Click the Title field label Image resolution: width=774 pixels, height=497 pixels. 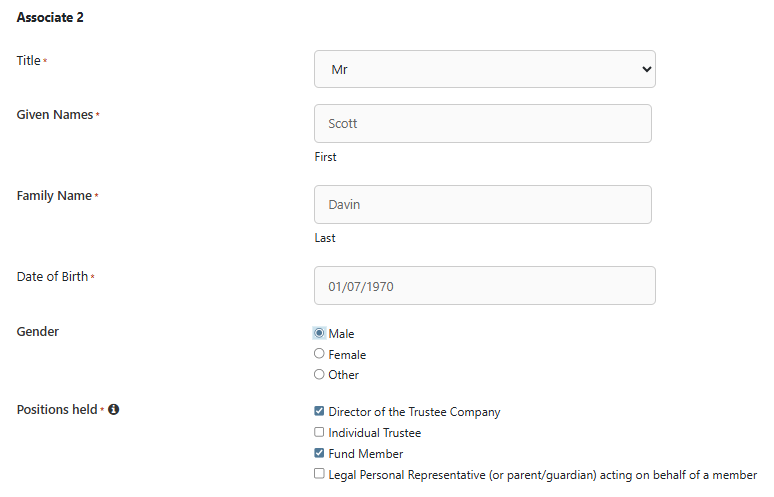point(29,61)
